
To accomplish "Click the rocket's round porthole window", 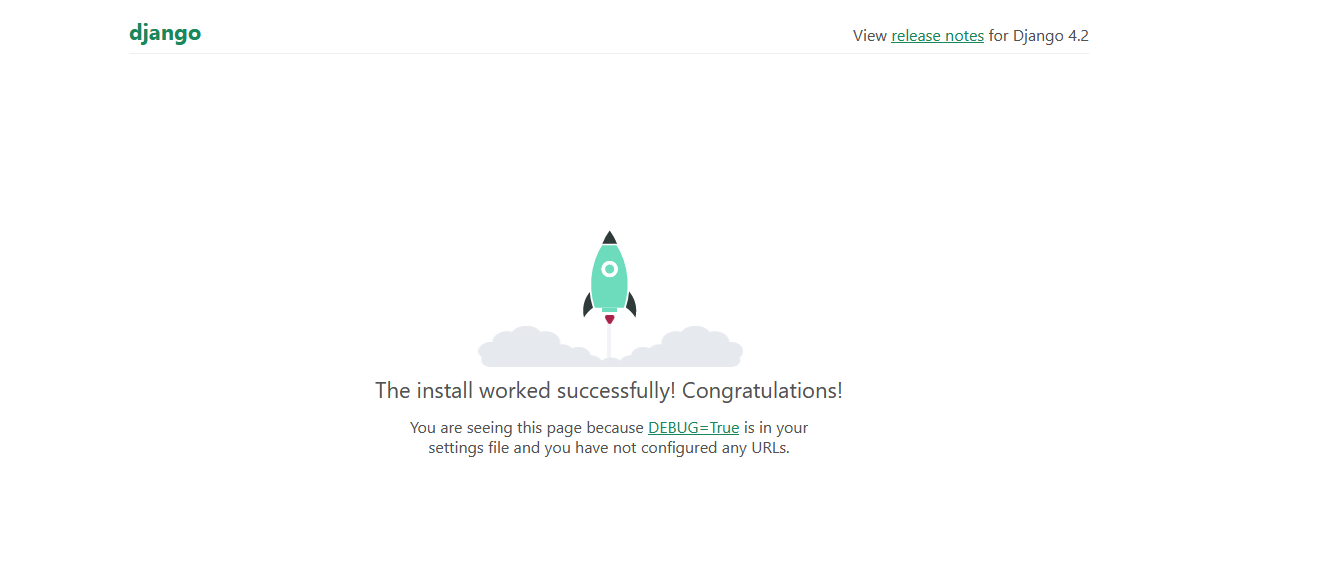I will click(609, 269).
